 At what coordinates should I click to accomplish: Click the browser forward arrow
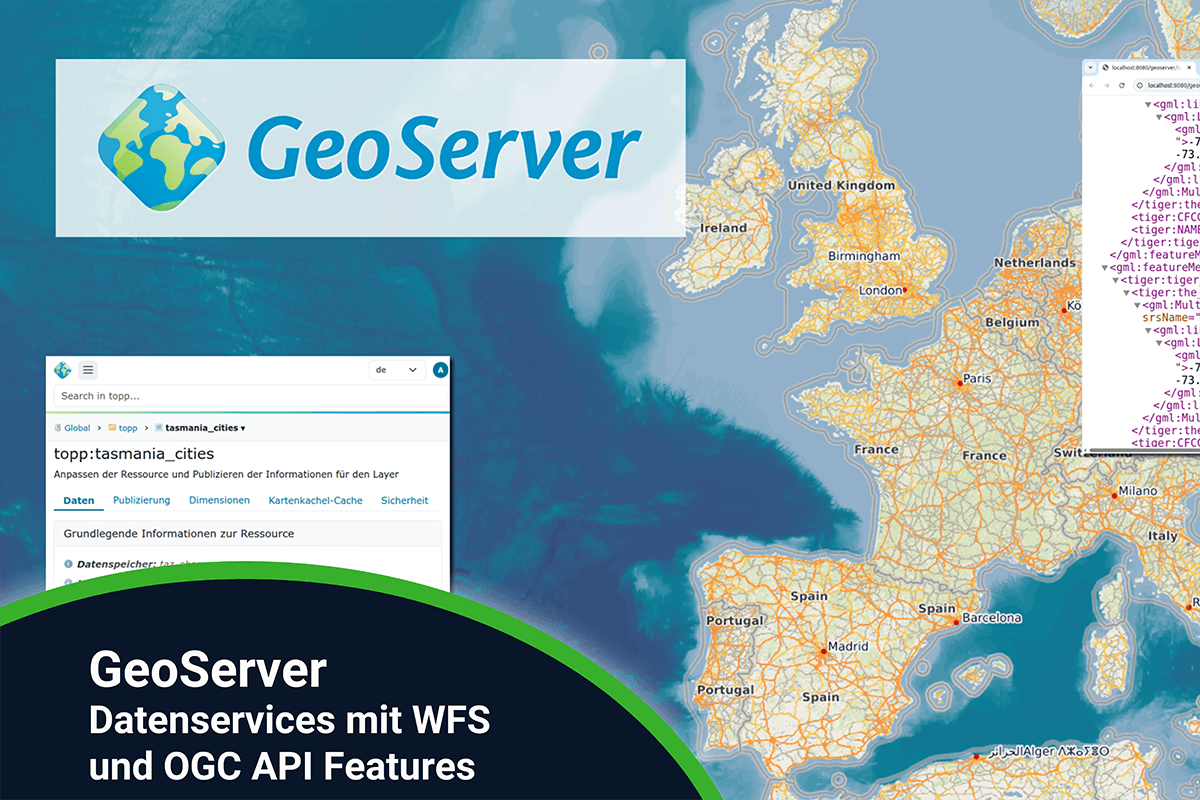pyautogui.click(x=1106, y=85)
